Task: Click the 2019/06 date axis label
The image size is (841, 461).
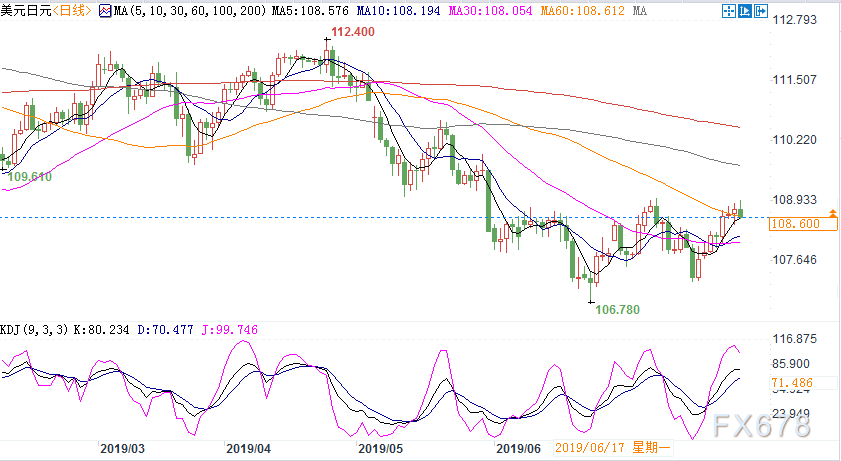Action: tap(518, 449)
